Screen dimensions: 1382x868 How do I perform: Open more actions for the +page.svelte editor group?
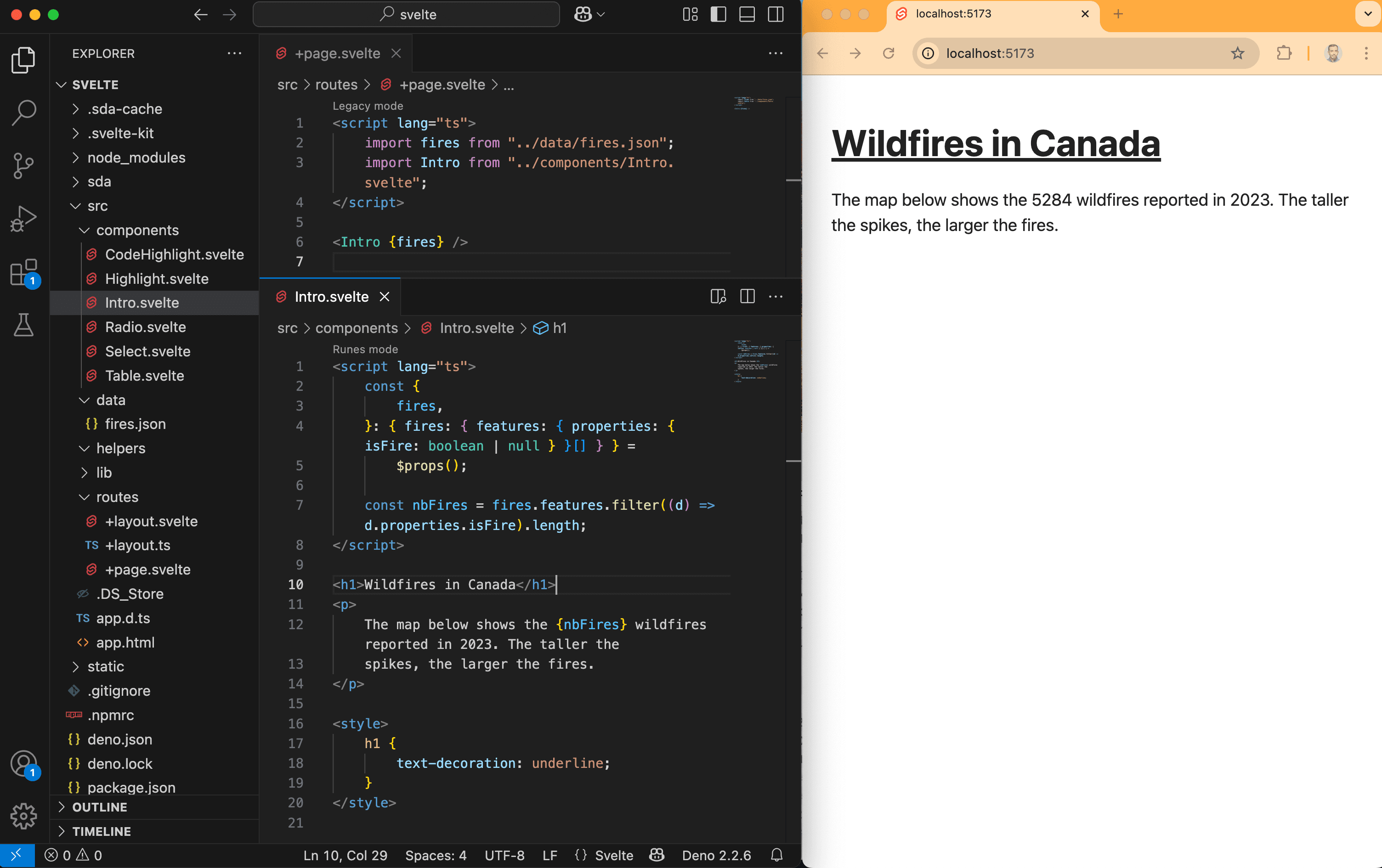(776, 53)
